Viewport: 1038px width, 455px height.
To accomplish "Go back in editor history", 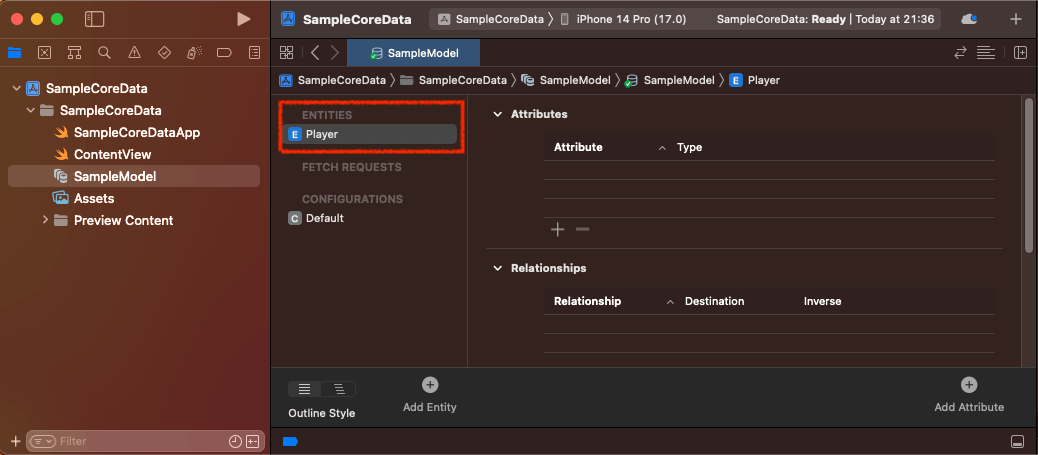I will click(315, 53).
